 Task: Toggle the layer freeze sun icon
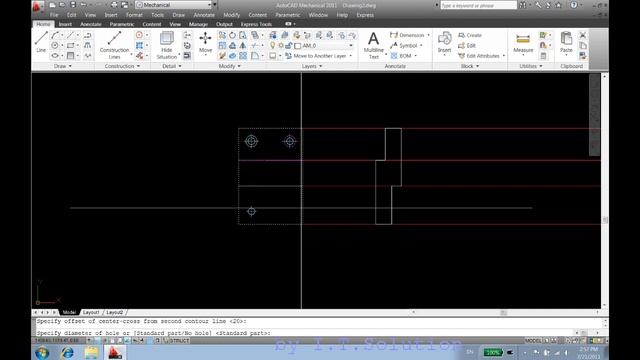point(281,45)
